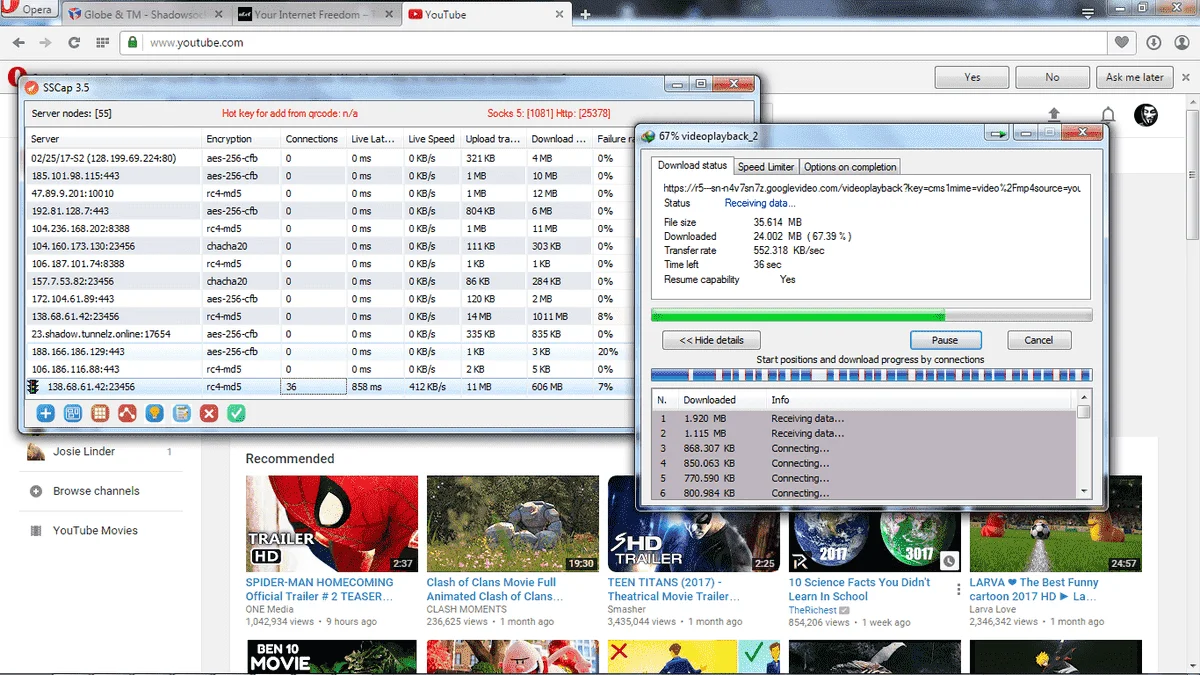Click the Yes button in Opera prompt
Viewport: 1200px width, 675px height.
point(972,77)
